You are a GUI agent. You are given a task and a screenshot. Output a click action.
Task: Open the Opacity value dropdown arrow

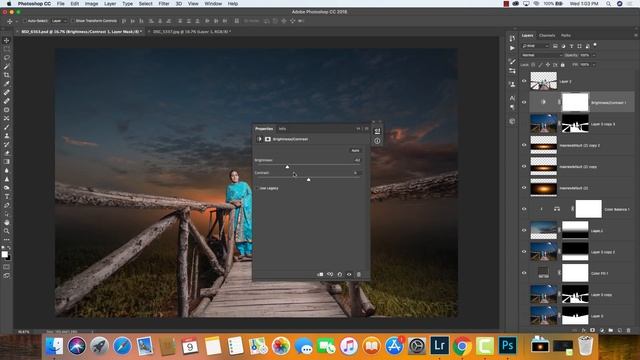click(x=594, y=55)
